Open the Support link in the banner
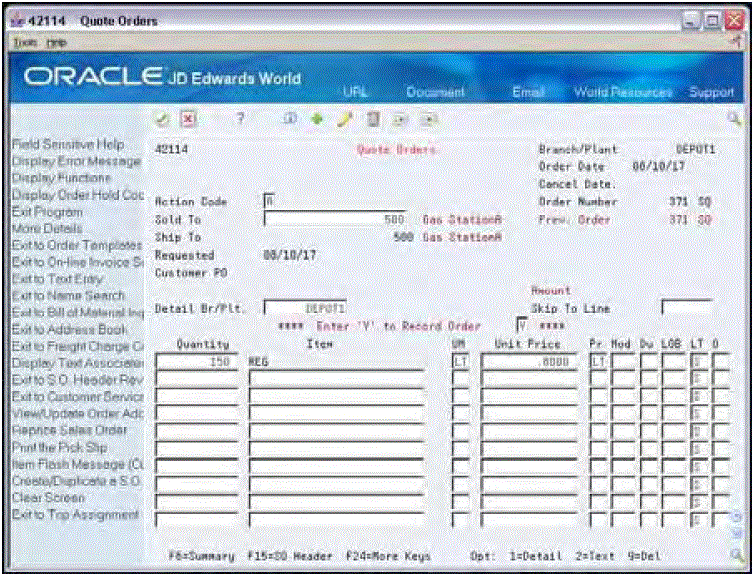Viewport: 753px width, 574px height. point(711,92)
